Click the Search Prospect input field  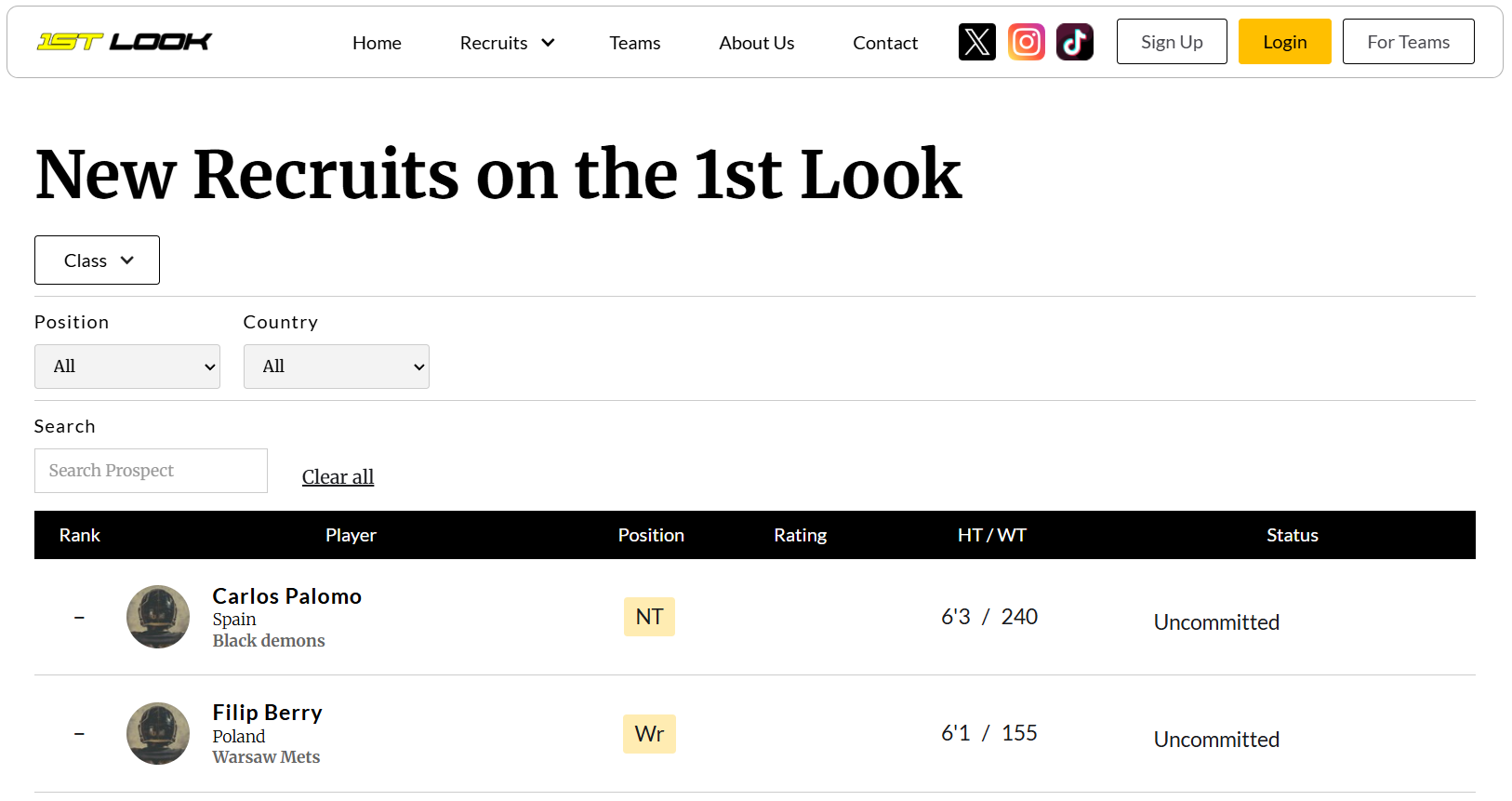pos(151,470)
